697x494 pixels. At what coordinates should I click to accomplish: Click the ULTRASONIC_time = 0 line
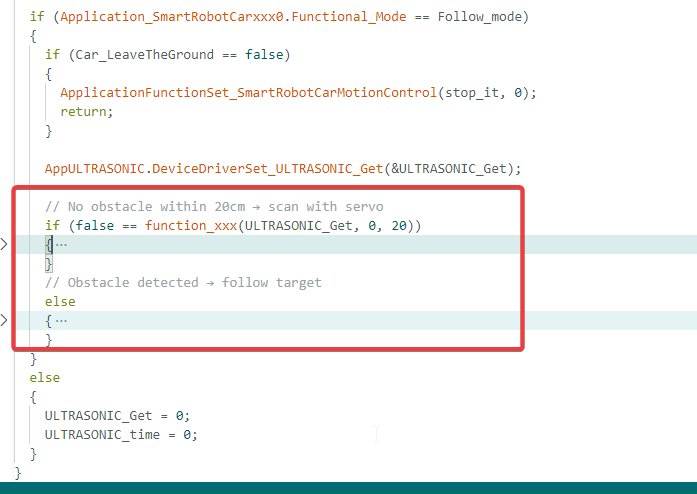(121, 434)
